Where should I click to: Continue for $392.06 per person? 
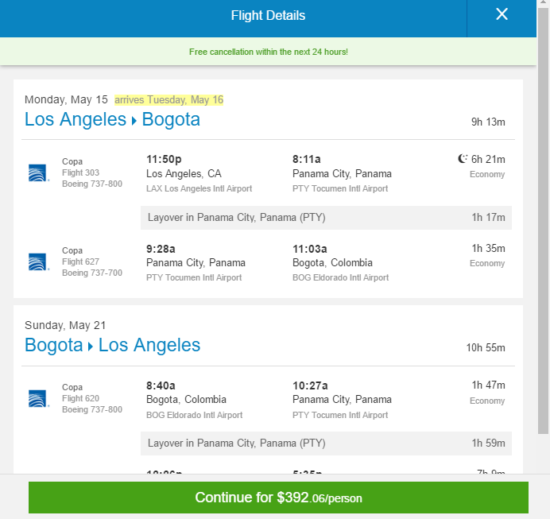[278, 497]
